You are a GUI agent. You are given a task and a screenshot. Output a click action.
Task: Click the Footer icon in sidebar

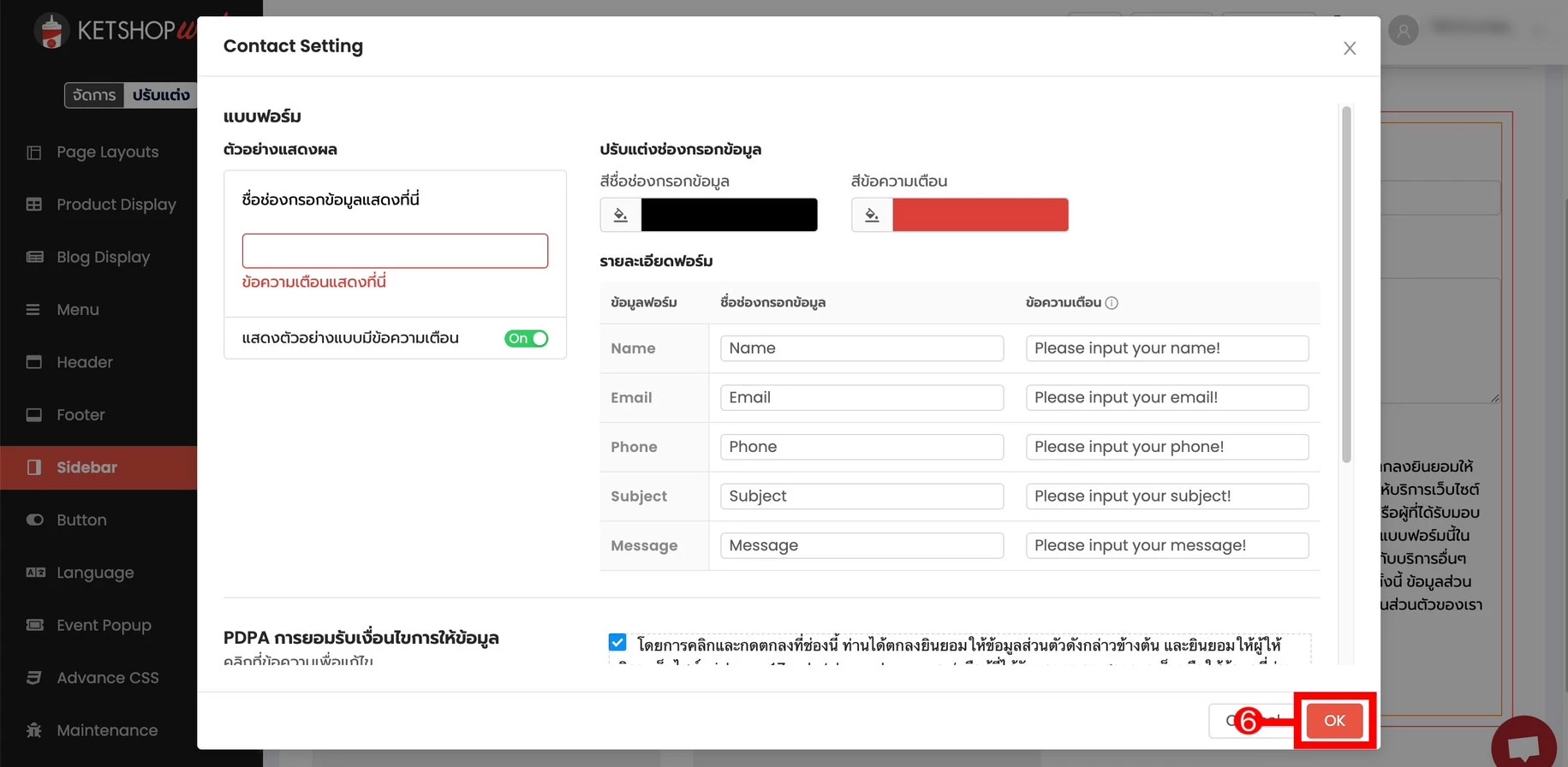(34, 415)
